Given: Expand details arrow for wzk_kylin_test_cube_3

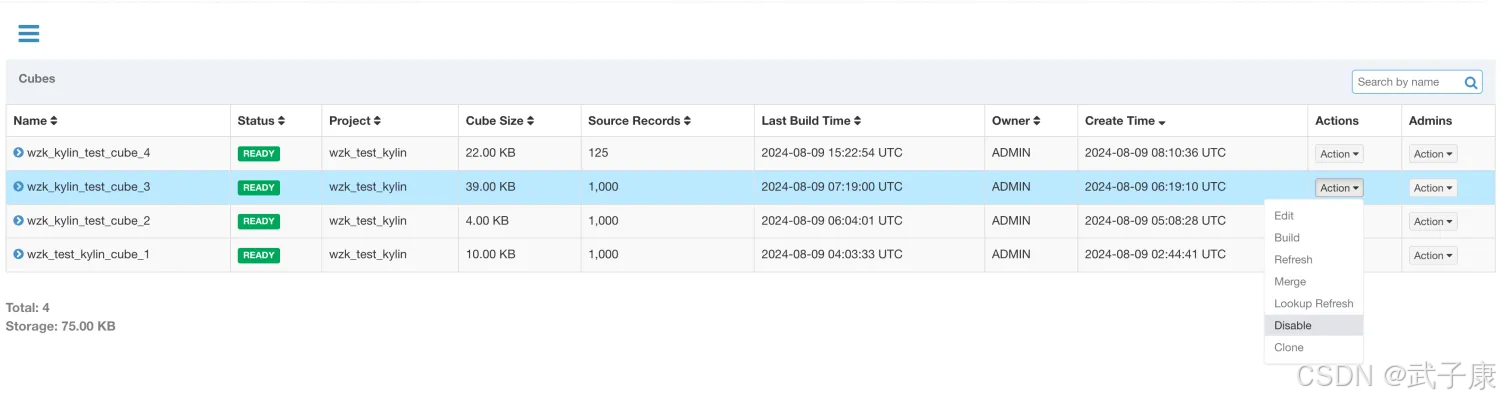Looking at the screenshot, I should [18, 187].
